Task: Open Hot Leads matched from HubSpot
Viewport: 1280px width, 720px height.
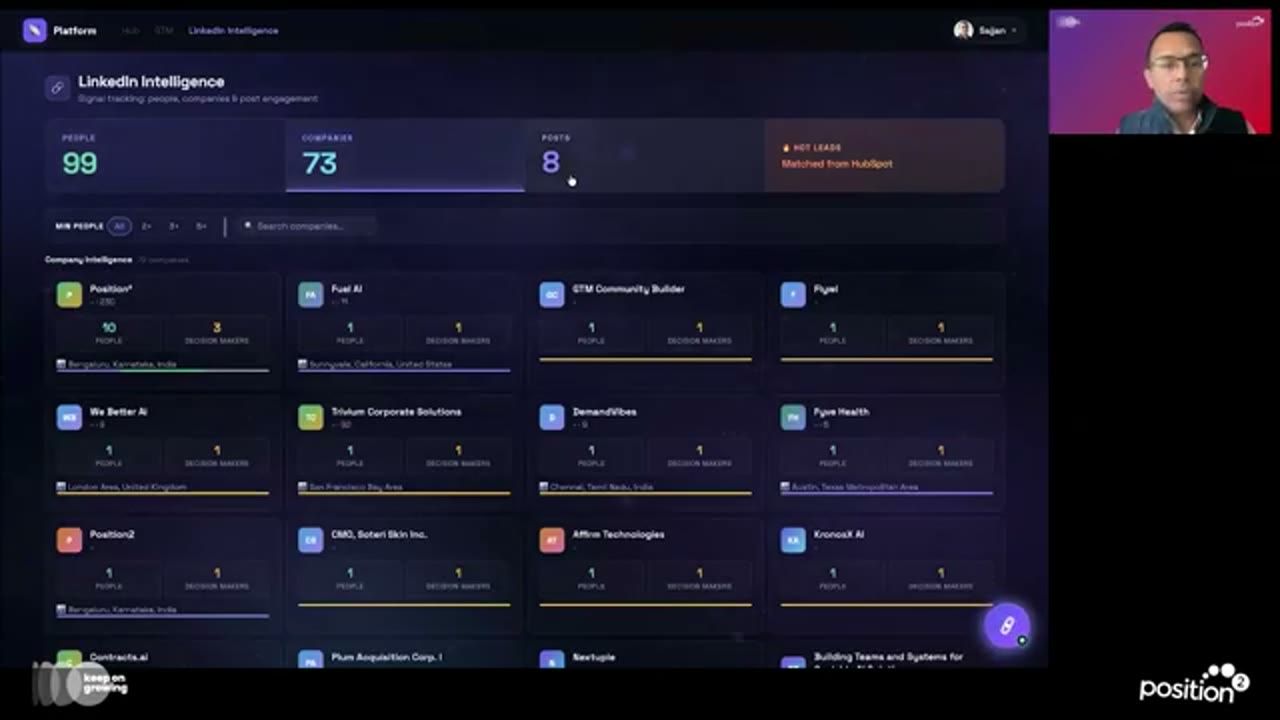Action: pyautogui.click(x=884, y=155)
